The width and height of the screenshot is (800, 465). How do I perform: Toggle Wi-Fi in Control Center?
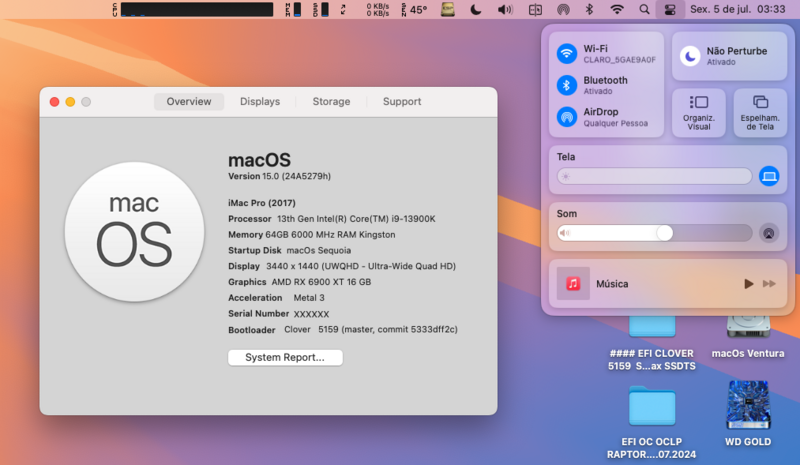(567, 53)
